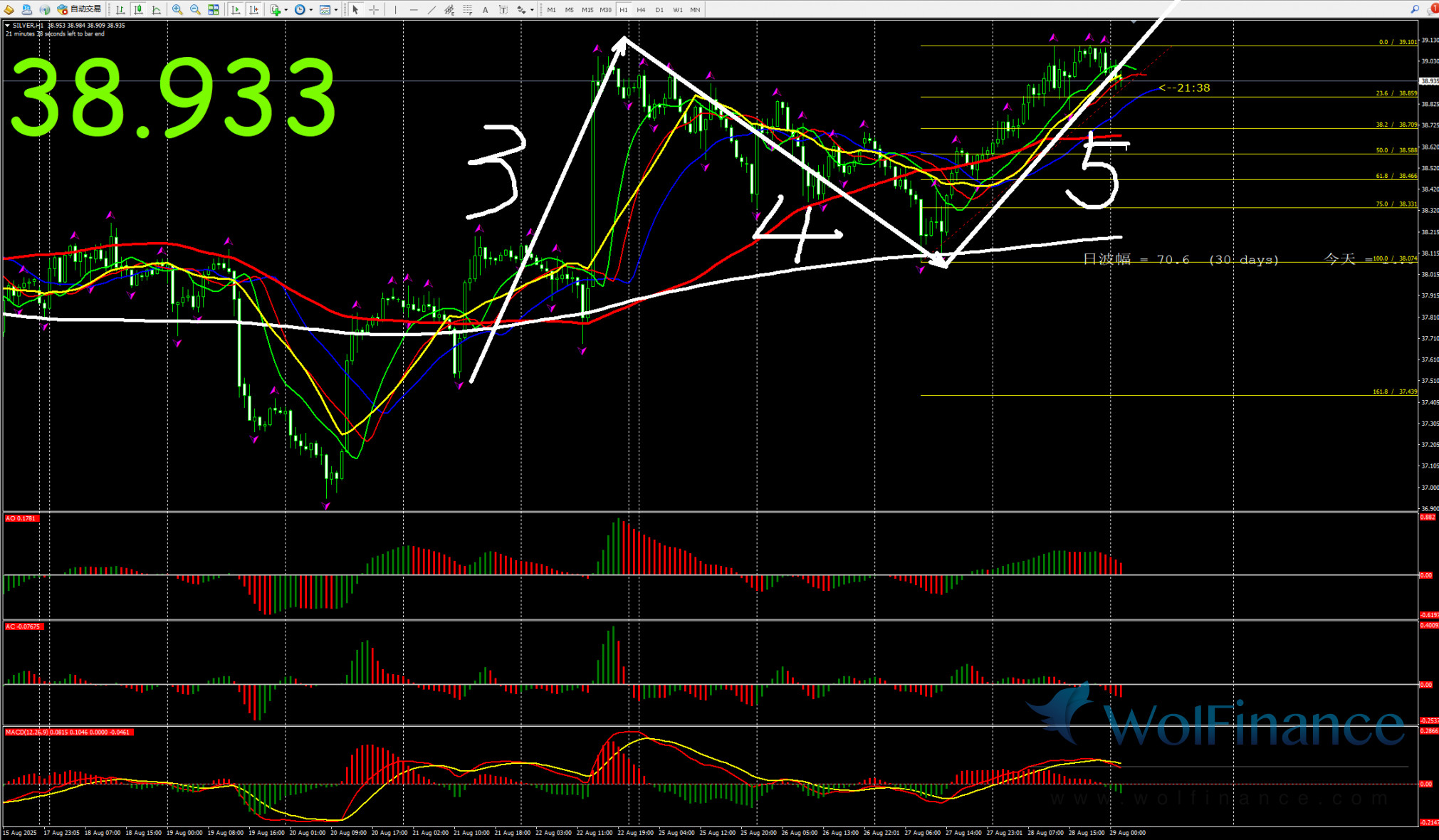Viewport: 1439px width, 840px height.
Task: Switch chart to bar chart mode
Action: click(120, 9)
